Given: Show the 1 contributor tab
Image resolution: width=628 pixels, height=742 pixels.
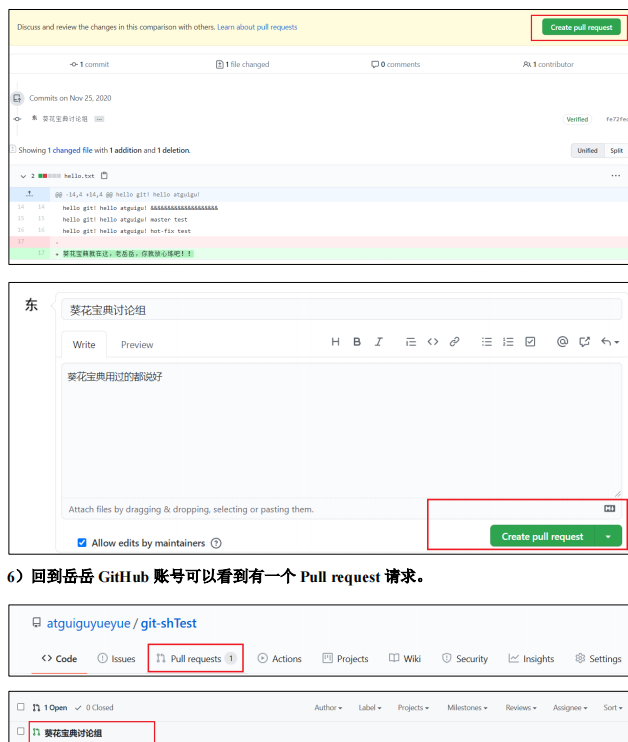Looking at the screenshot, I should pyautogui.click(x=548, y=64).
